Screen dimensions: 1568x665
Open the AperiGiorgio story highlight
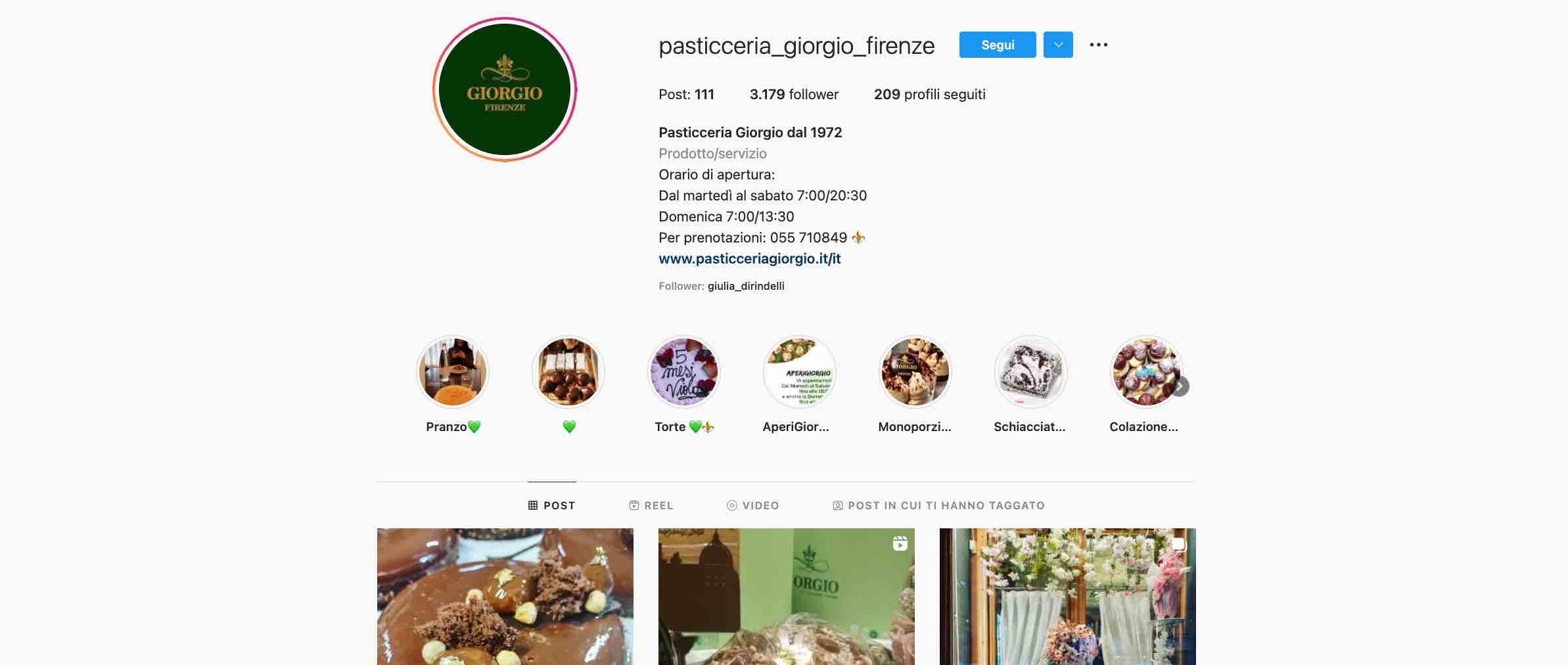(x=800, y=373)
